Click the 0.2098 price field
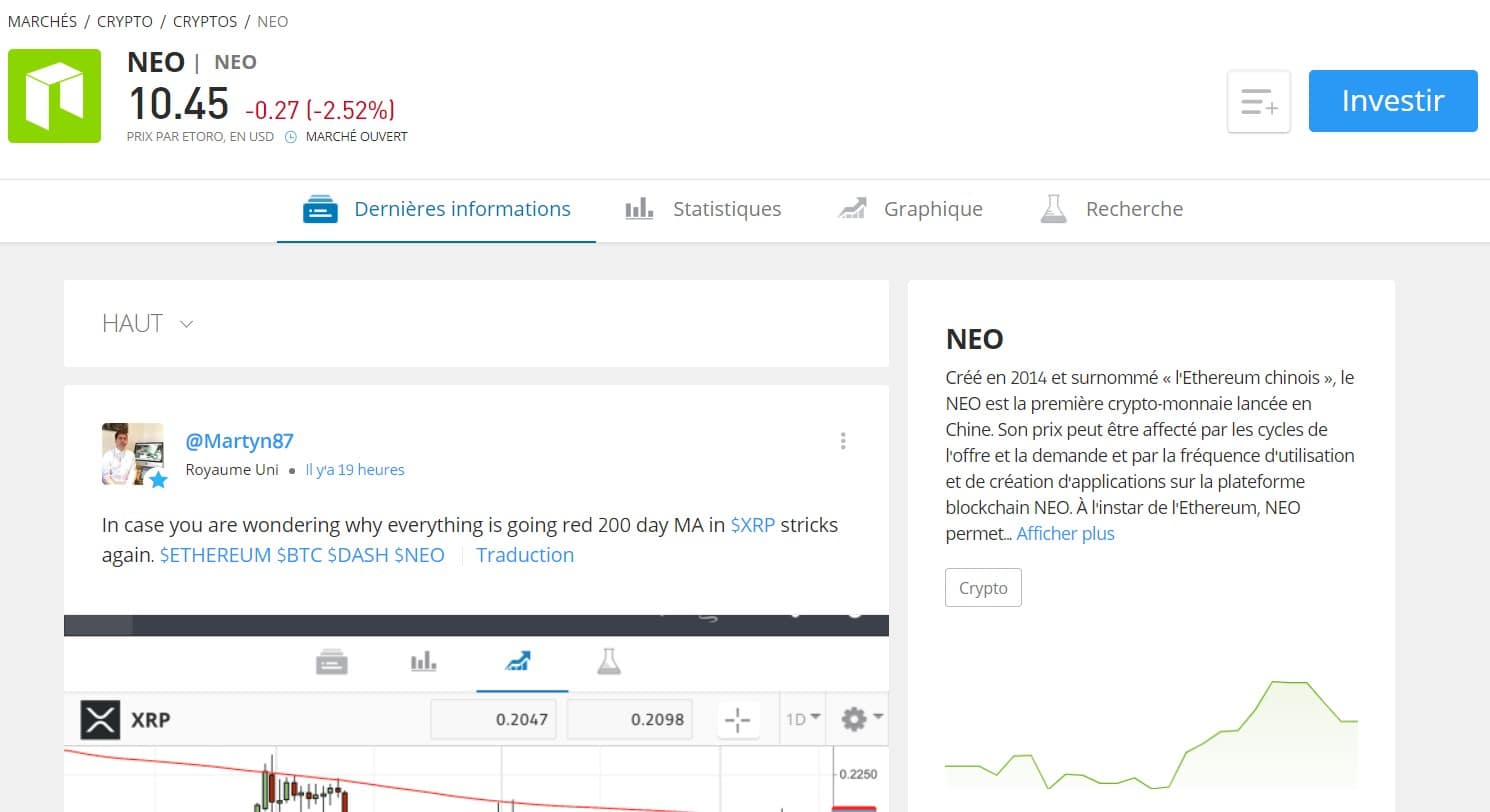Screen dimensions: 1490x812 tap(629, 719)
